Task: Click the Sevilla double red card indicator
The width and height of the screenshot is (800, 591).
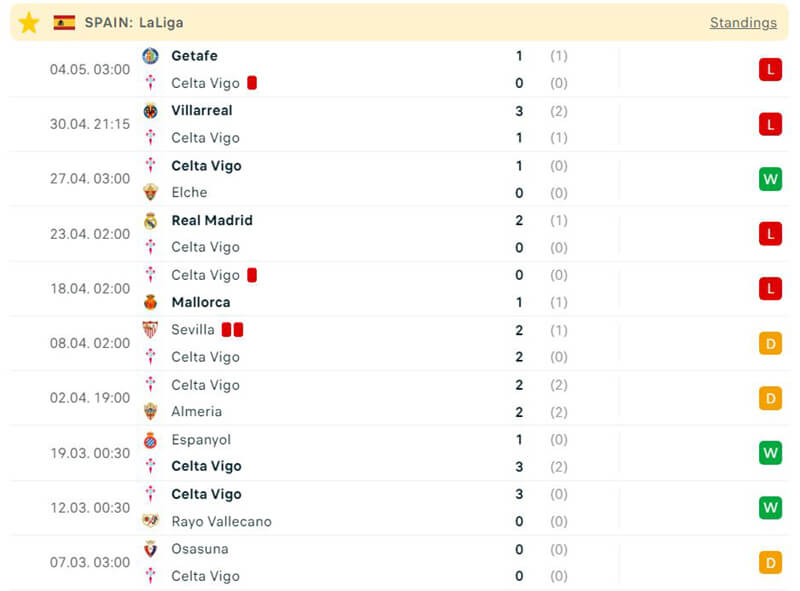Action: (x=233, y=330)
